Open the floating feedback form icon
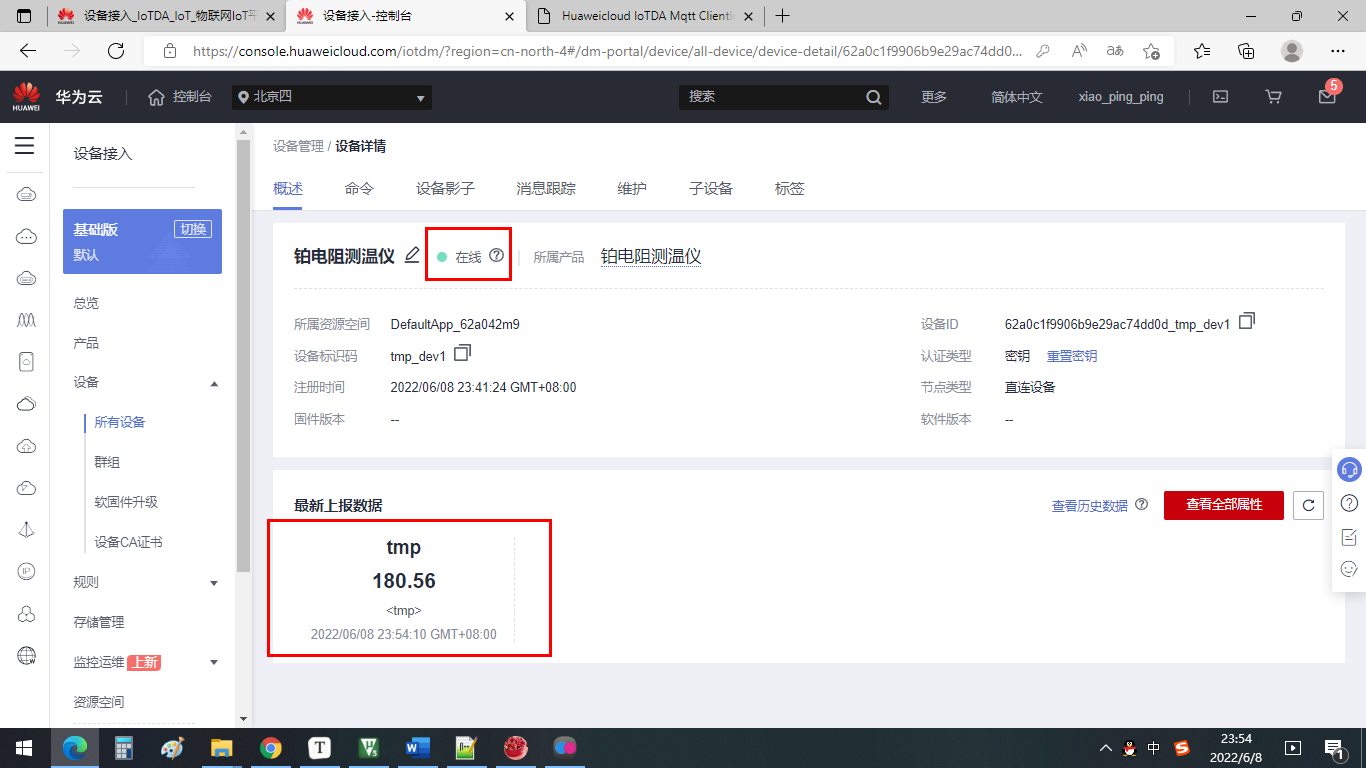Screen dimensions: 1366x768 [1349, 537]
